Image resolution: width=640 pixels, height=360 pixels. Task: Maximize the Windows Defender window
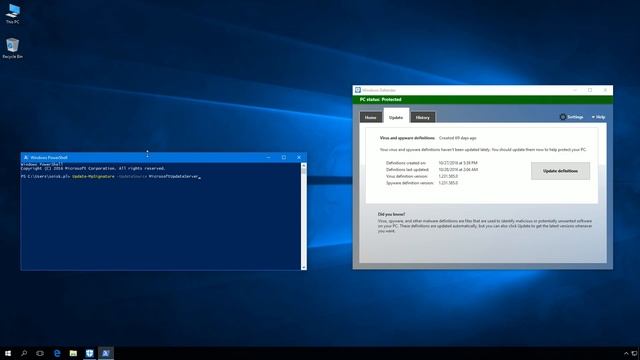(x=590, y=90)
